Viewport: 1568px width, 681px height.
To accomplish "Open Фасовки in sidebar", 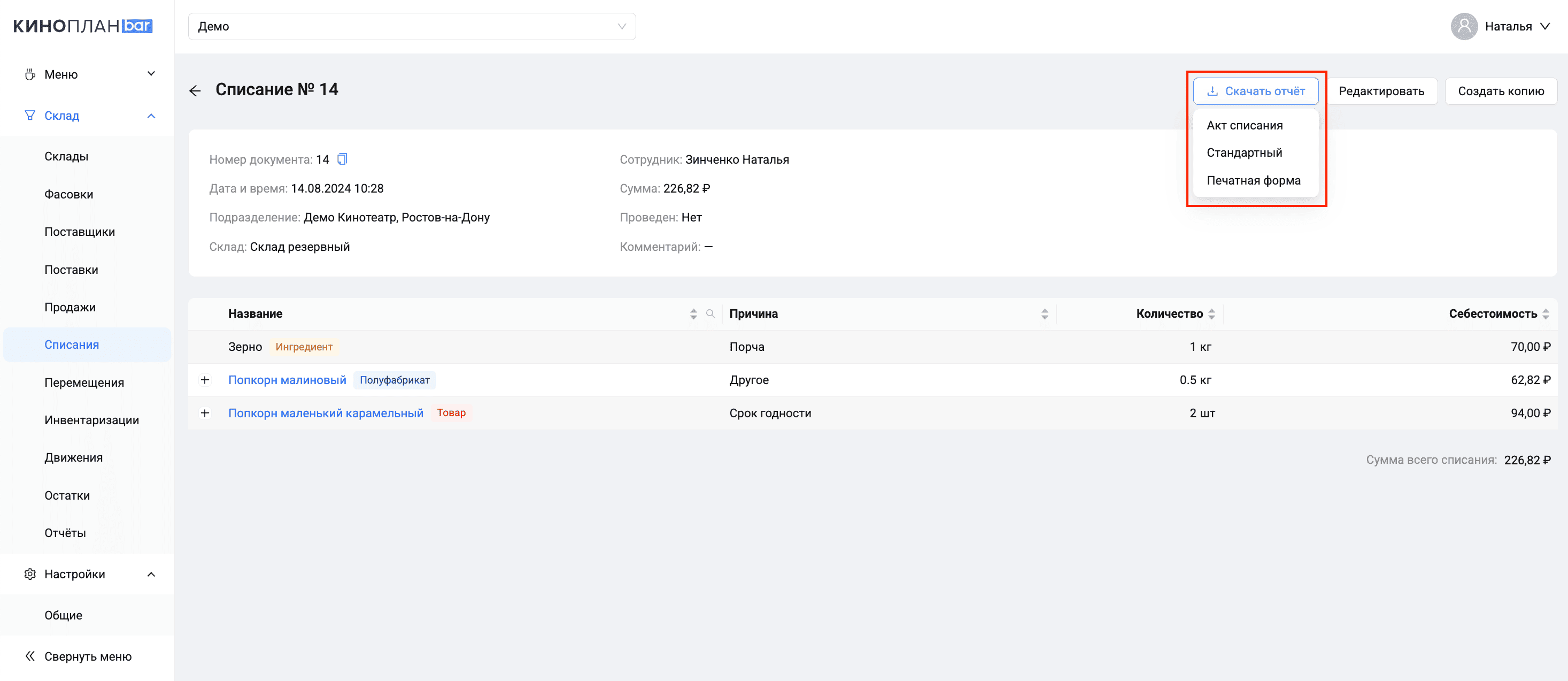I will (x=69, y=194).
